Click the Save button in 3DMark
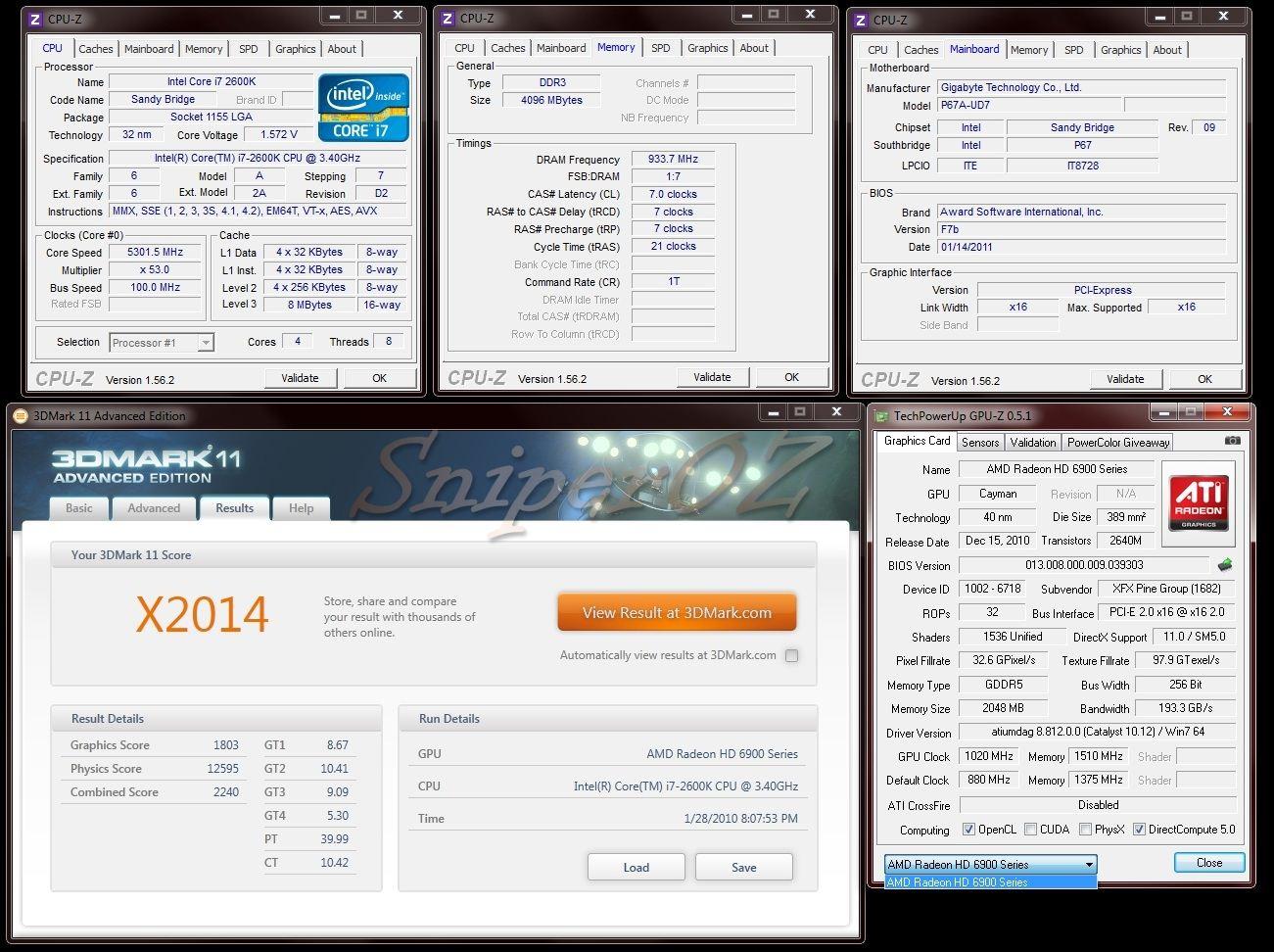 pyautogui.click(x=744, y=867)
